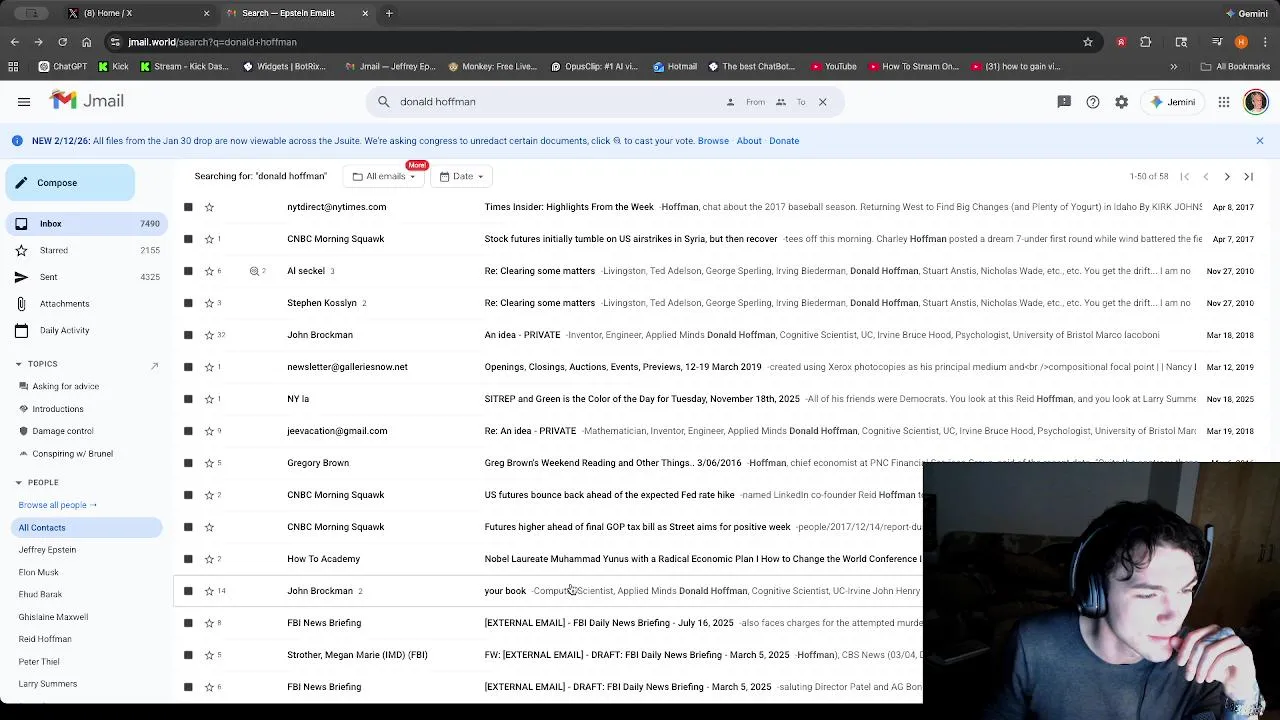
Task: Set the From filter in search bar
Action: [746, 102]
